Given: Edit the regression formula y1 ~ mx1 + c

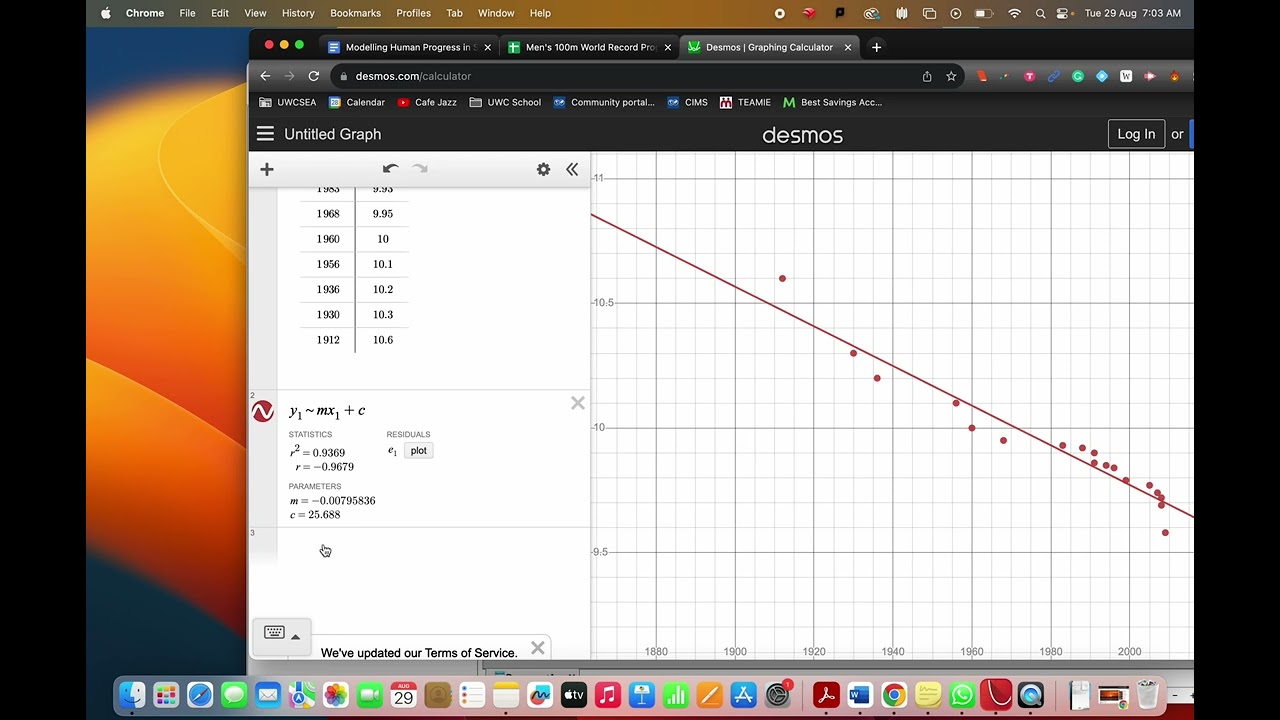Looking at the screenshot, I should click(327, 412).
